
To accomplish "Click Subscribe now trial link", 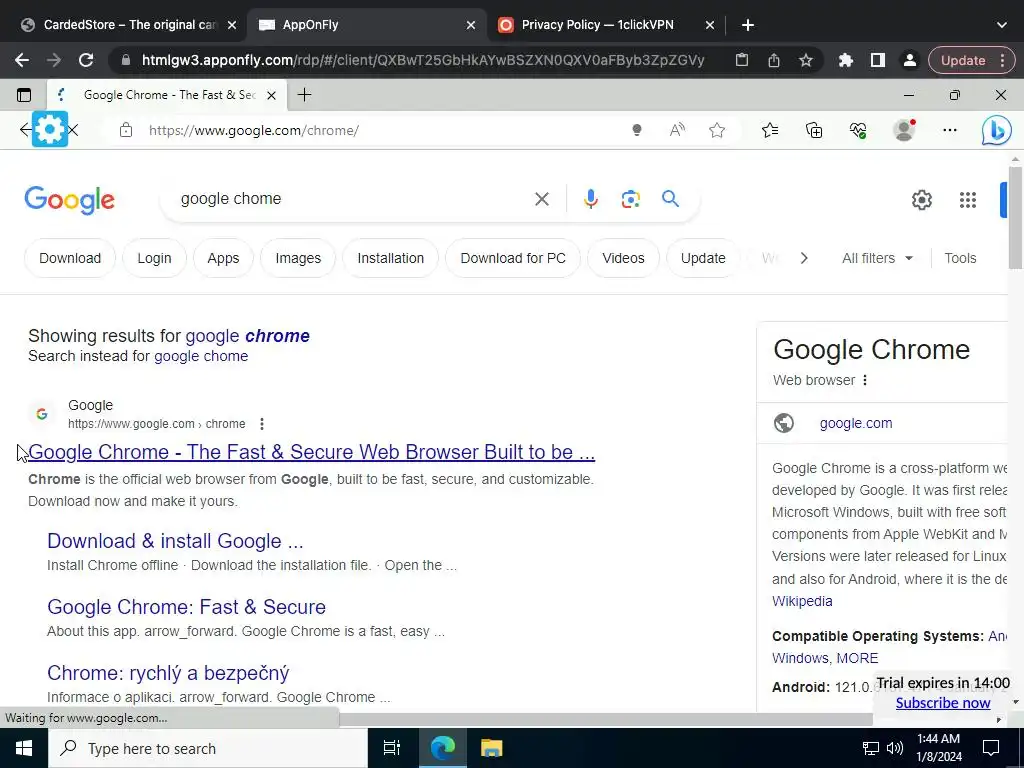I will 942,703.
